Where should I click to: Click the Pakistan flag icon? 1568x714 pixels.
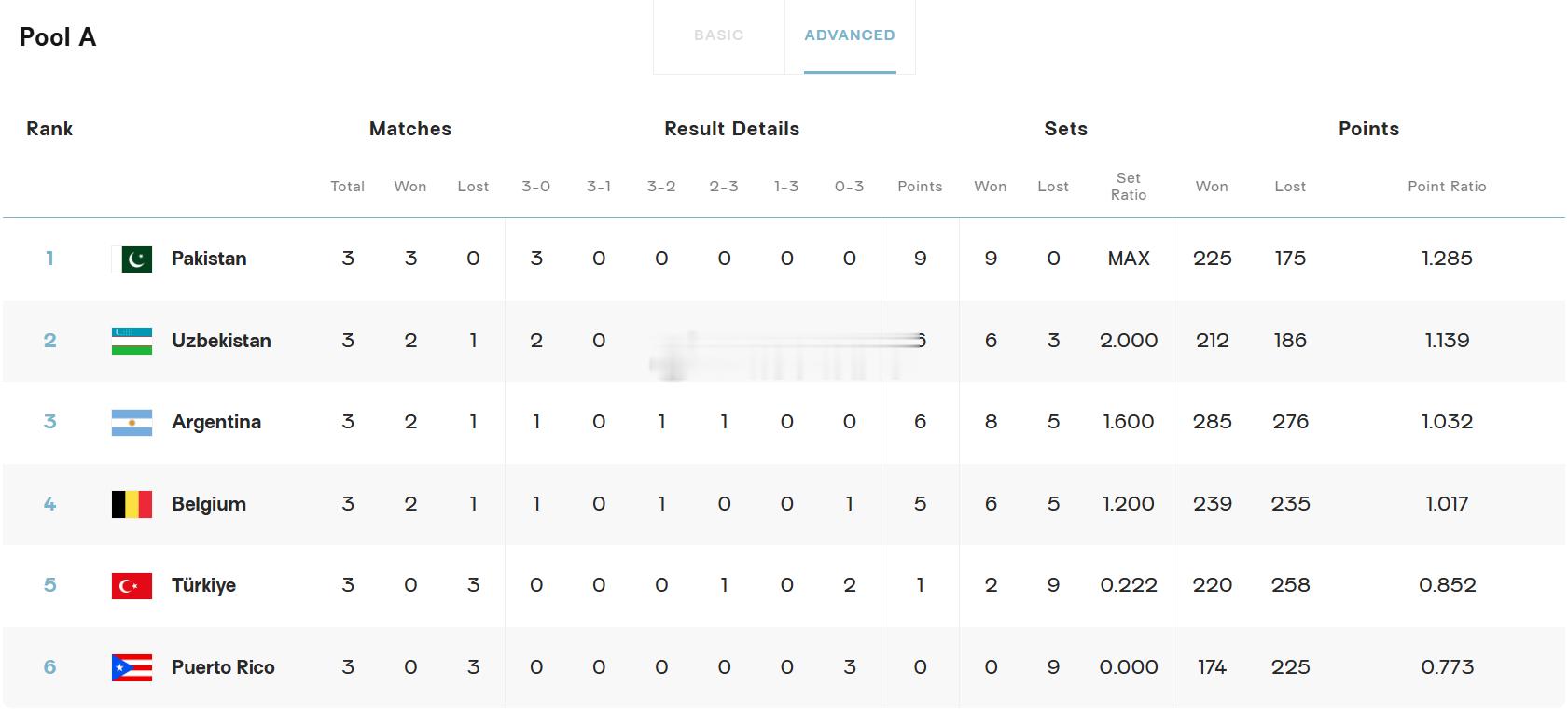tap(132, 259)
